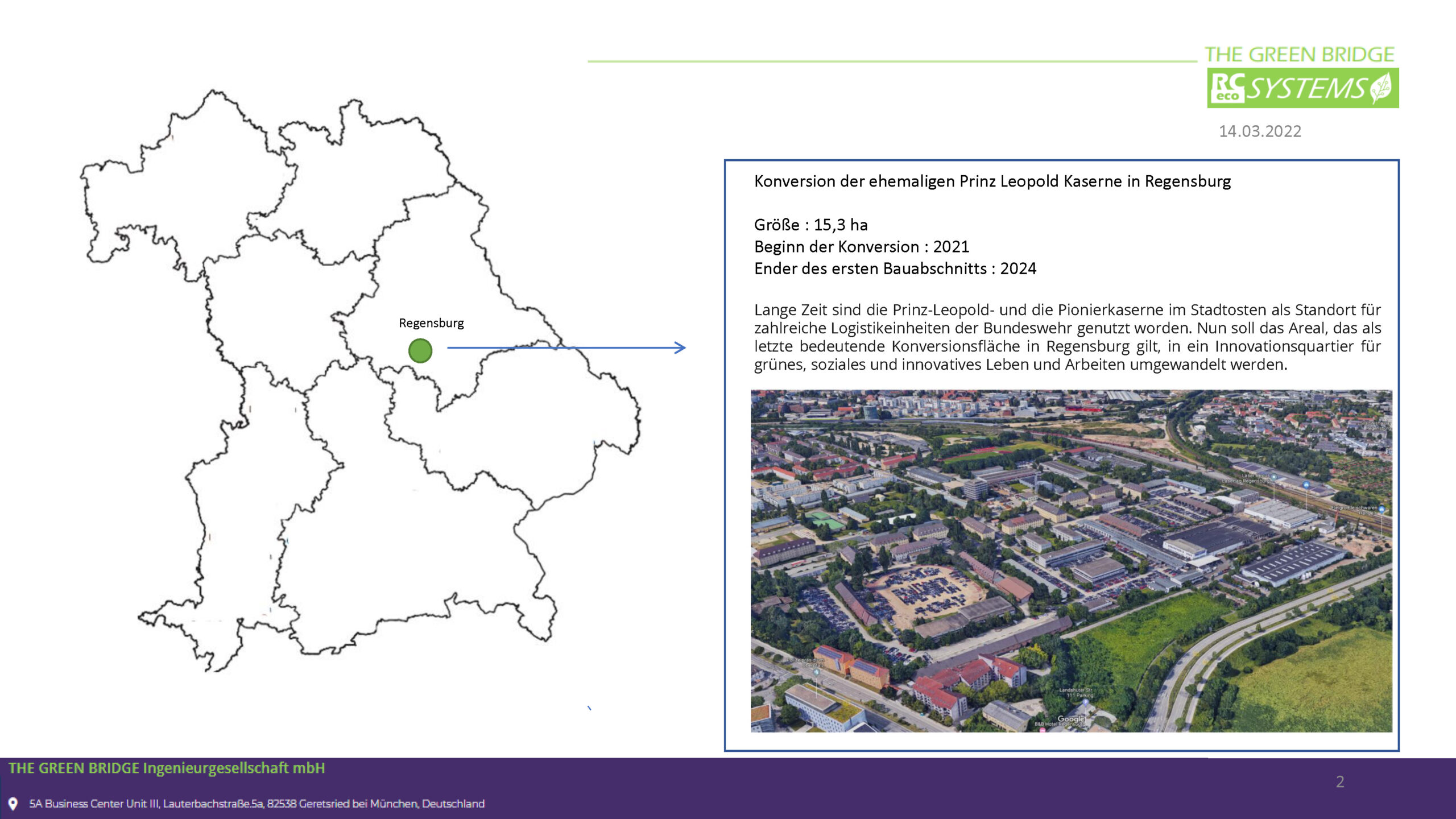Click the leaf icon in Systems logo

click(x=1381, y=88)
